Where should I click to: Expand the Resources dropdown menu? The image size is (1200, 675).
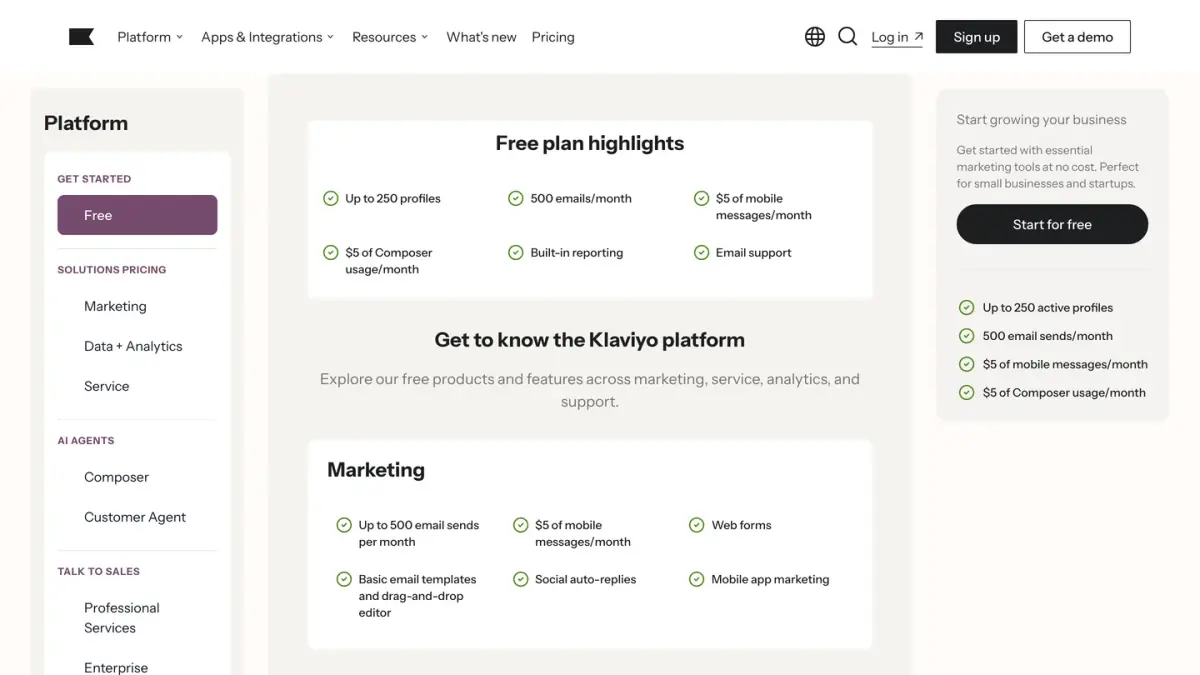(390, 37)
